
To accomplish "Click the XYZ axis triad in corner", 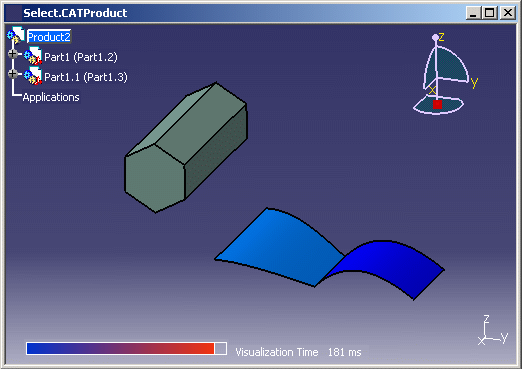I will pyautogui.click(x=493, y=330).
